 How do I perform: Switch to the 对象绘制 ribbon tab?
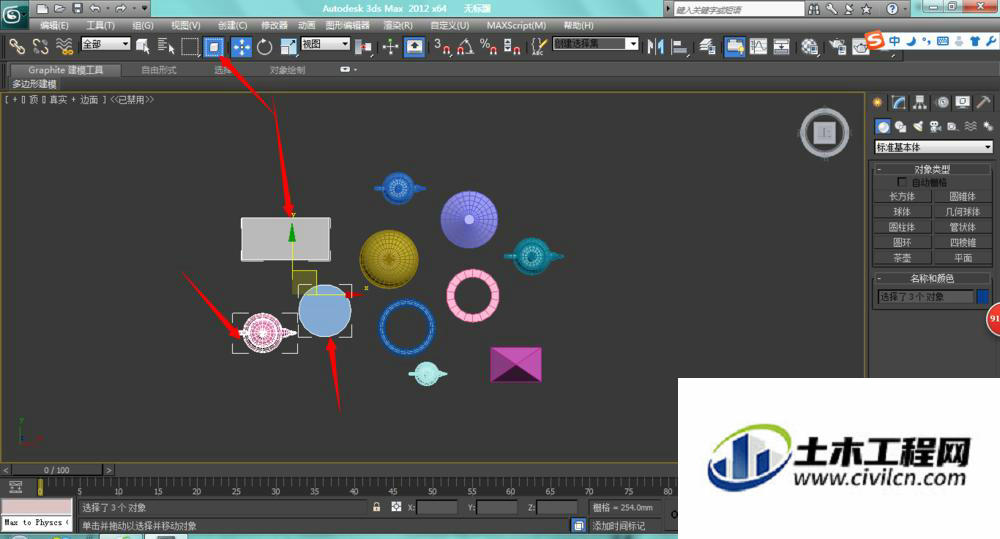(287, 70)
